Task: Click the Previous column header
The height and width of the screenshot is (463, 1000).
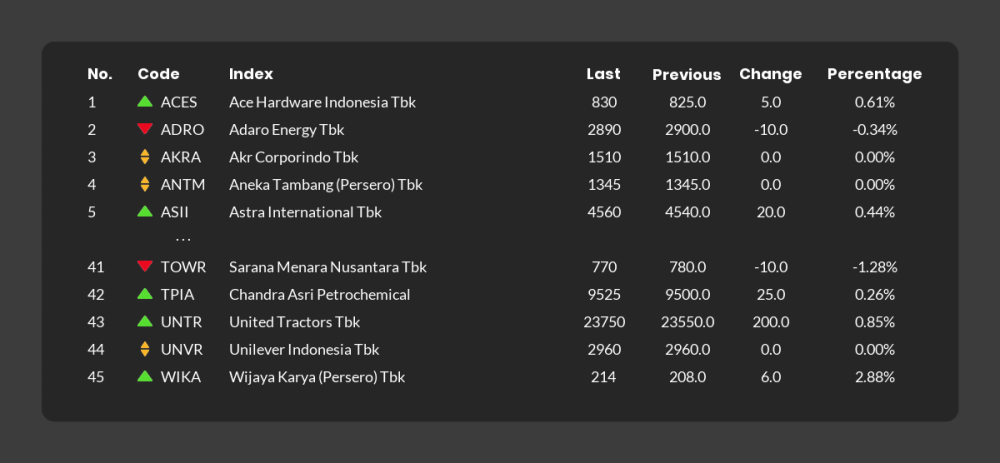Action: pyautogui.click(x=686, y=75)
